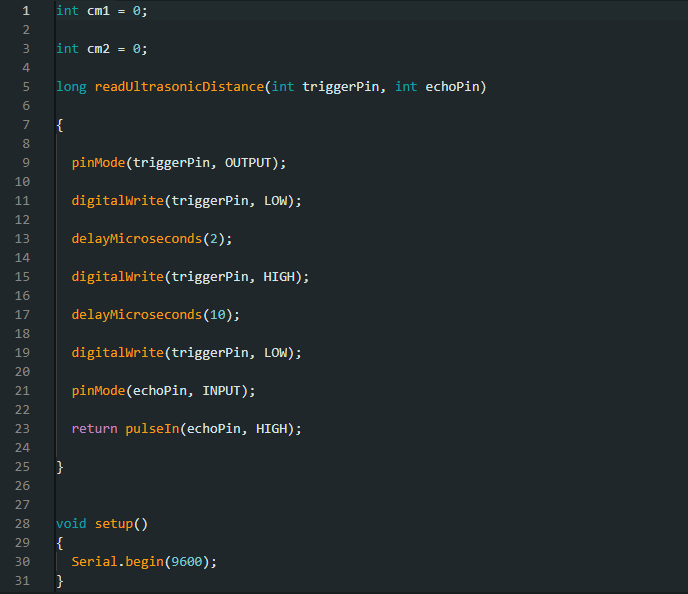688x594 pixels.
Task: Click line number 23 in the gutter
Action: [22, 429]
